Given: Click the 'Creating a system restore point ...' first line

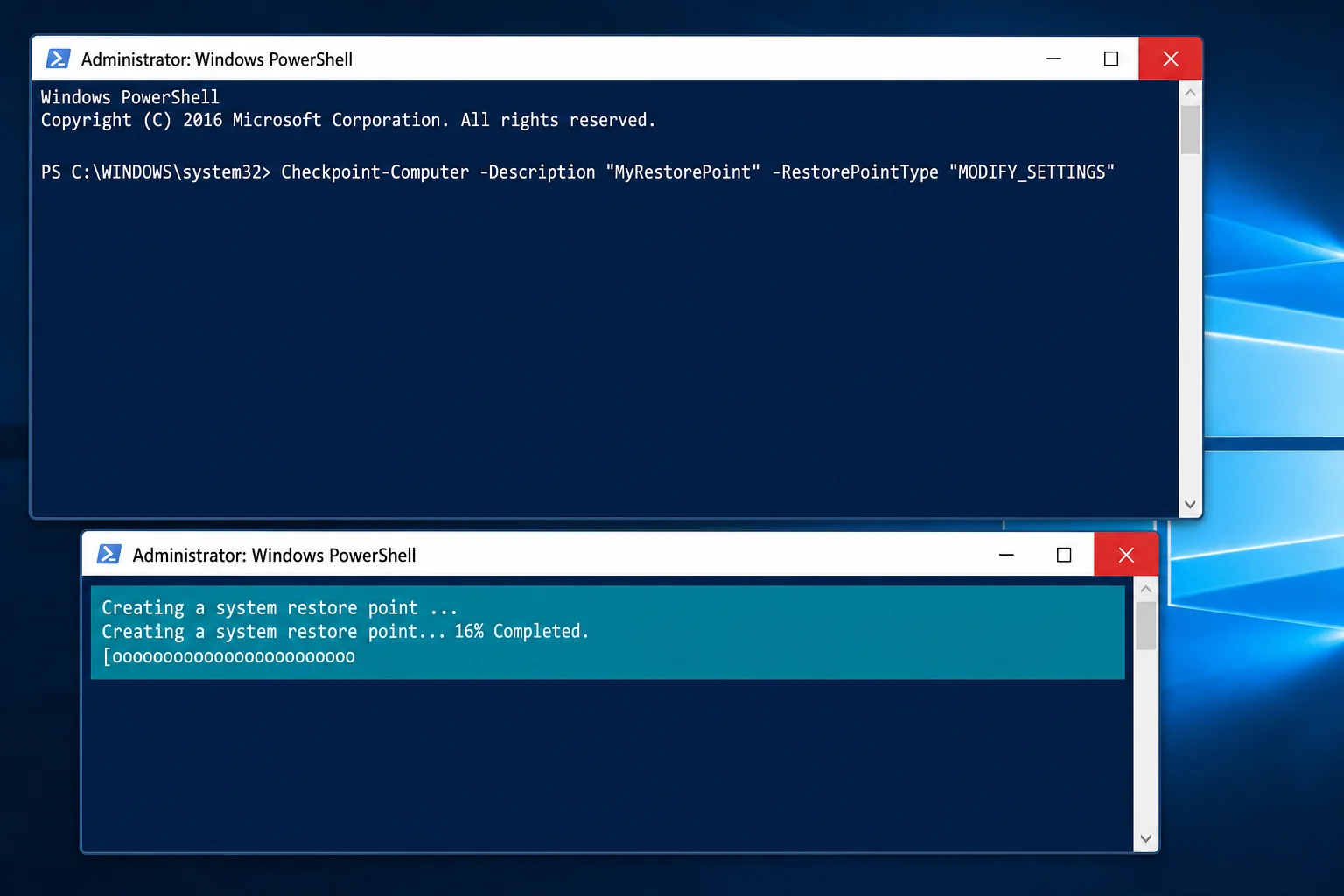Looking at the screenshot, I should click(x=280, y=607).
